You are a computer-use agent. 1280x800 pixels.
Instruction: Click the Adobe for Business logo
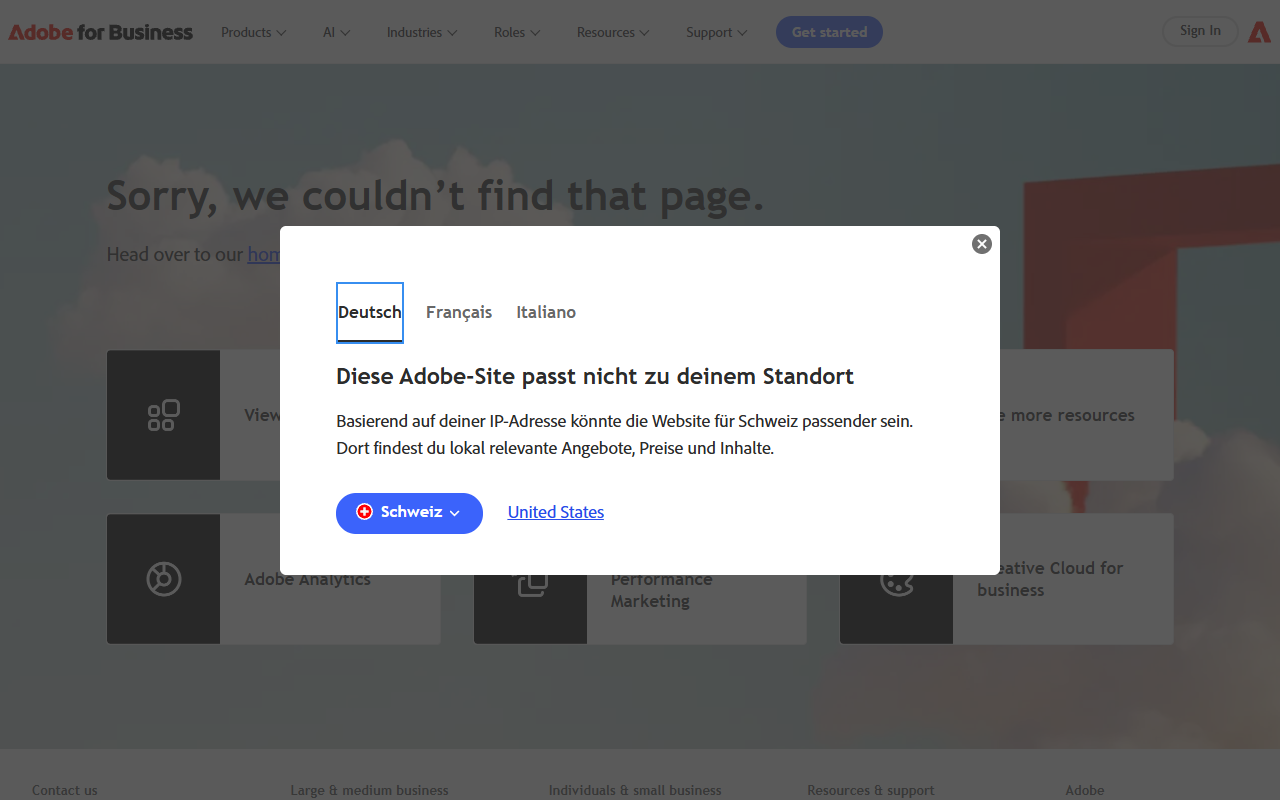pos(101,32)
